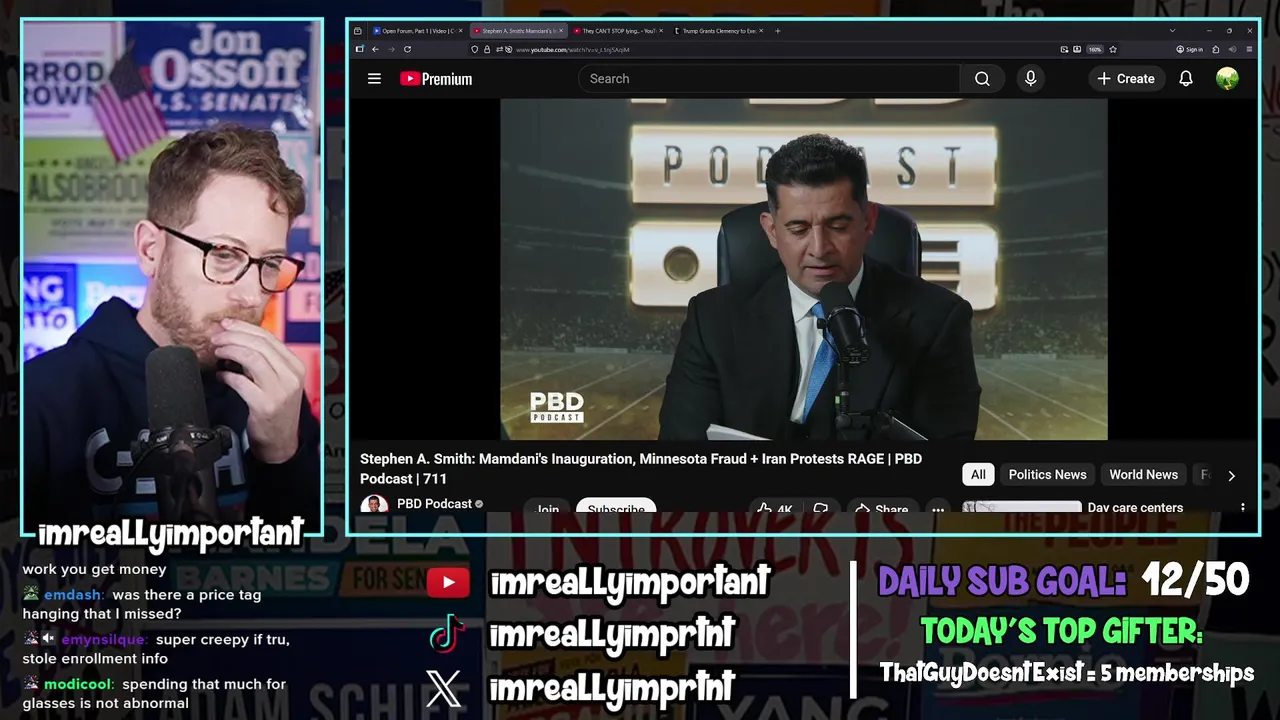Click the YouTube search magnifier button
The height and width of the screenshot is (720, 1280).
(x=982, y=79)
